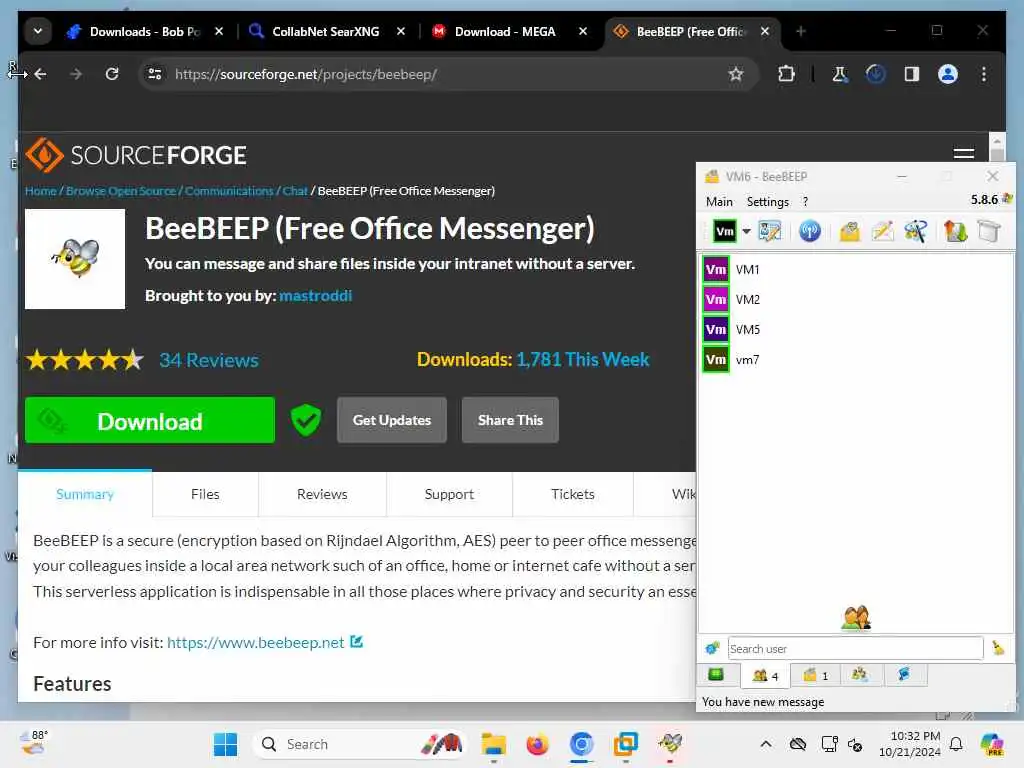Click the blue broadcast antenna icon
Image resolution: width=1024 pixels, height=768 pixels.
click(810, 231)
